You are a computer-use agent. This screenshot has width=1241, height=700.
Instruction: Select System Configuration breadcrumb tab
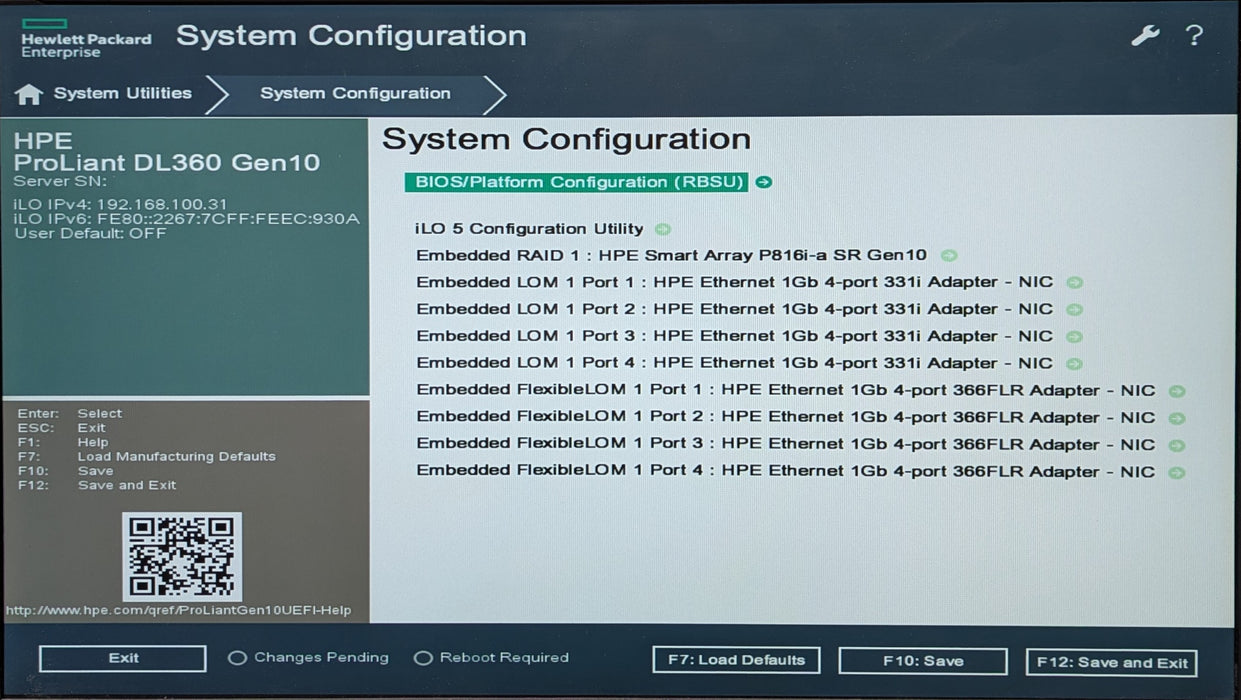355,94
